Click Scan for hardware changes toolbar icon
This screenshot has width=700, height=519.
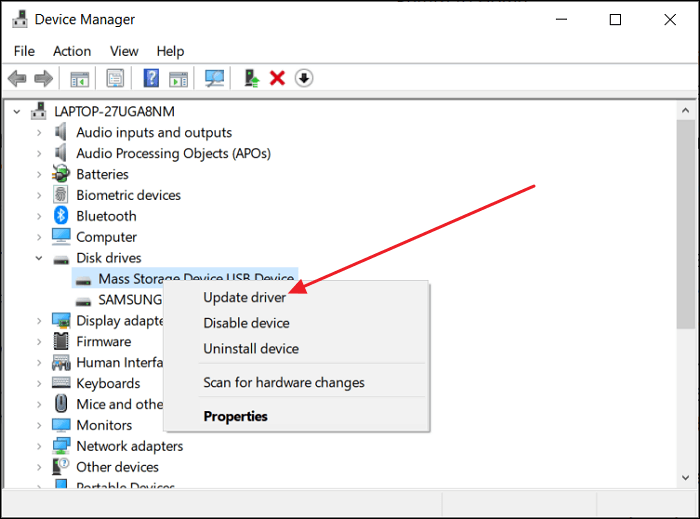tap(214, 78)
